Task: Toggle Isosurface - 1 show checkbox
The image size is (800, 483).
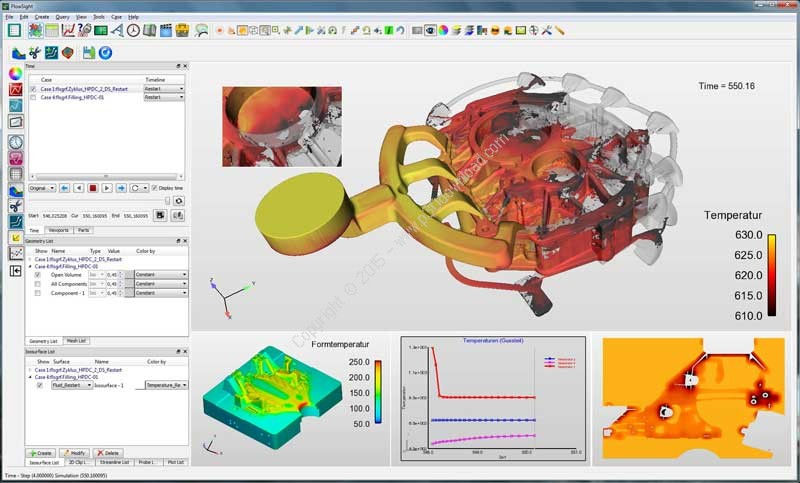Action: coord(40,386)
